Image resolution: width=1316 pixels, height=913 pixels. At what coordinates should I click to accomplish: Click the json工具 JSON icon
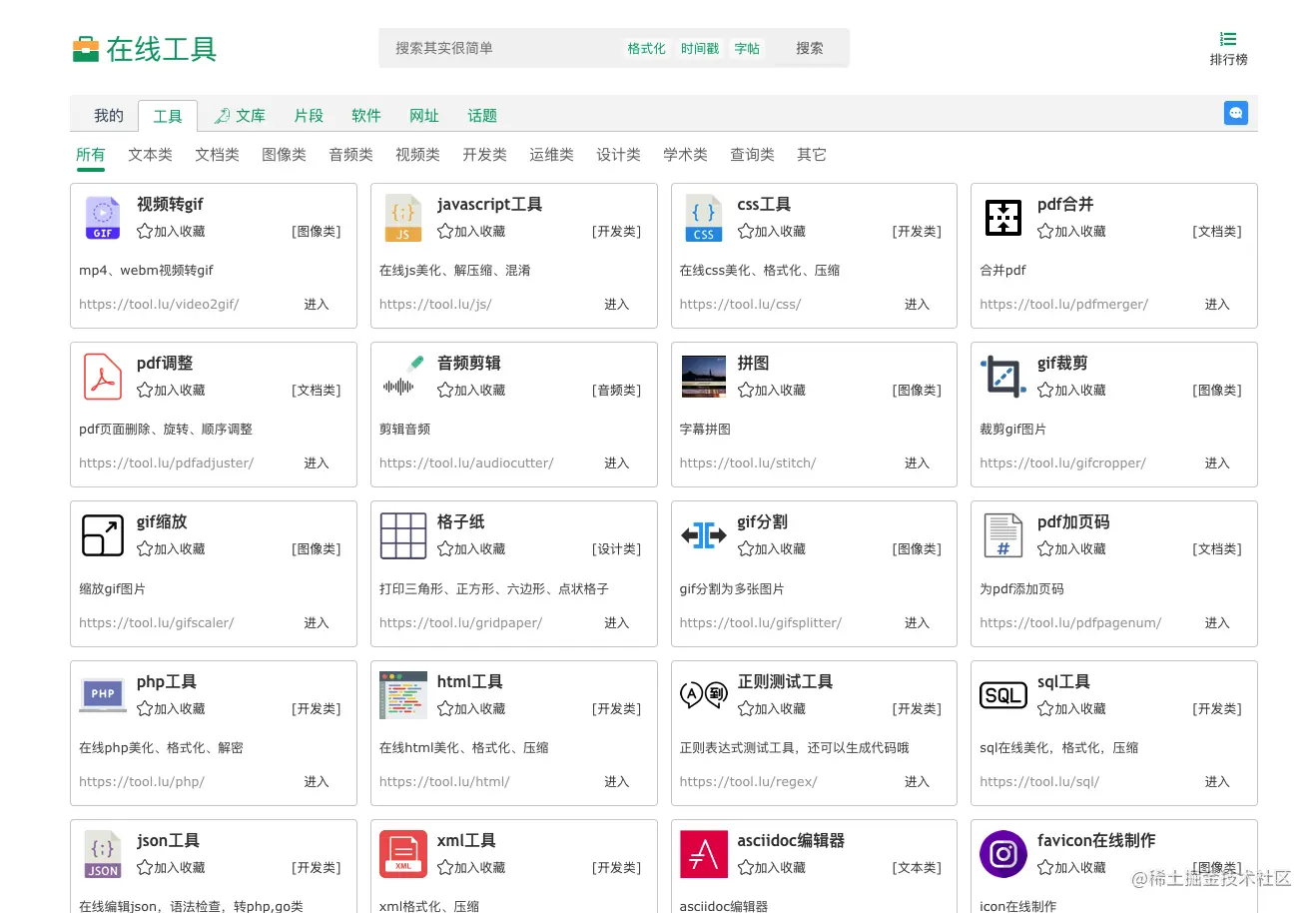[103, 854]
